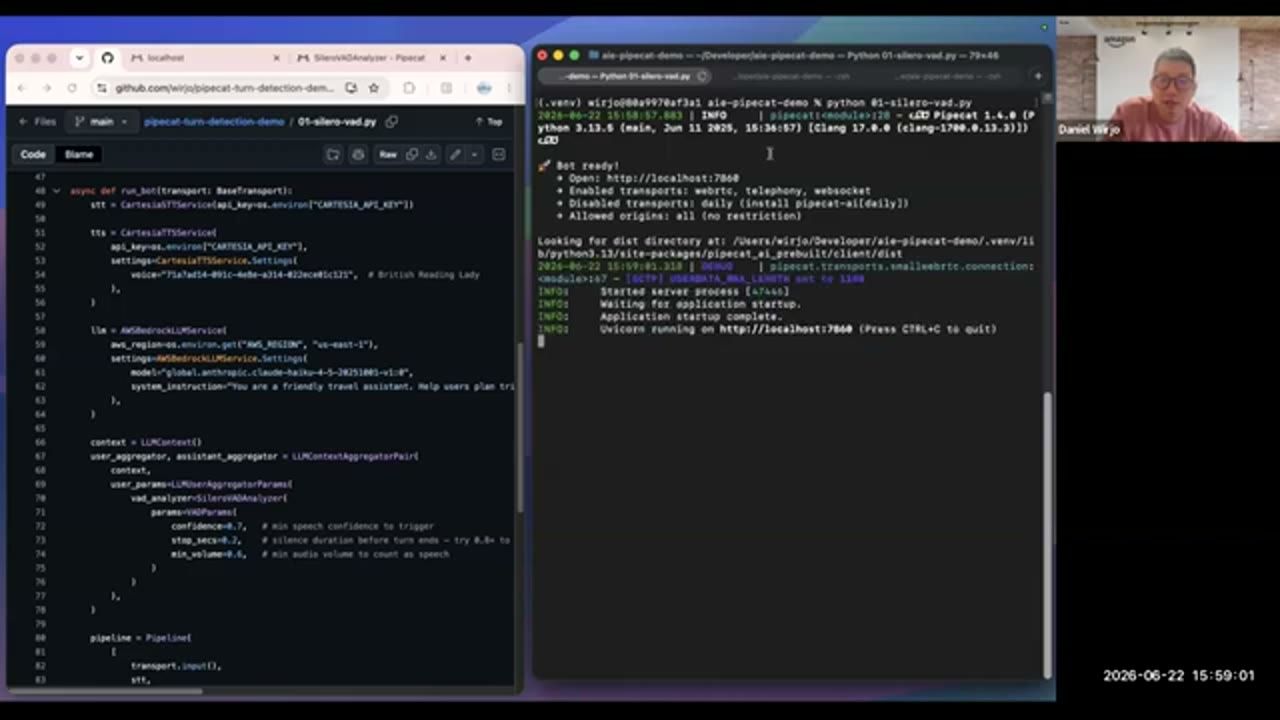Open the main branch selector dropdown
Viewport: 1280px width, 720px height.
pyautogui.click(x=101, y=122)
